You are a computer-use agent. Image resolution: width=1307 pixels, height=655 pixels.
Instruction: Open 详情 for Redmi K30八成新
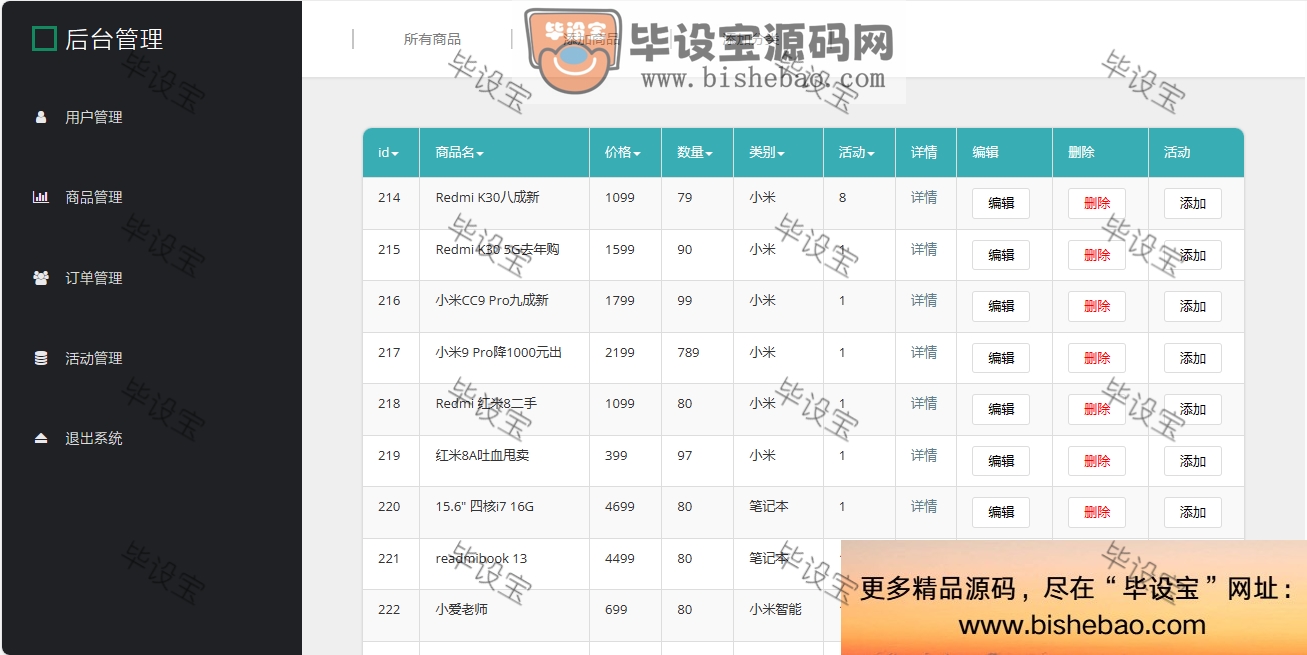click(924, 197)
